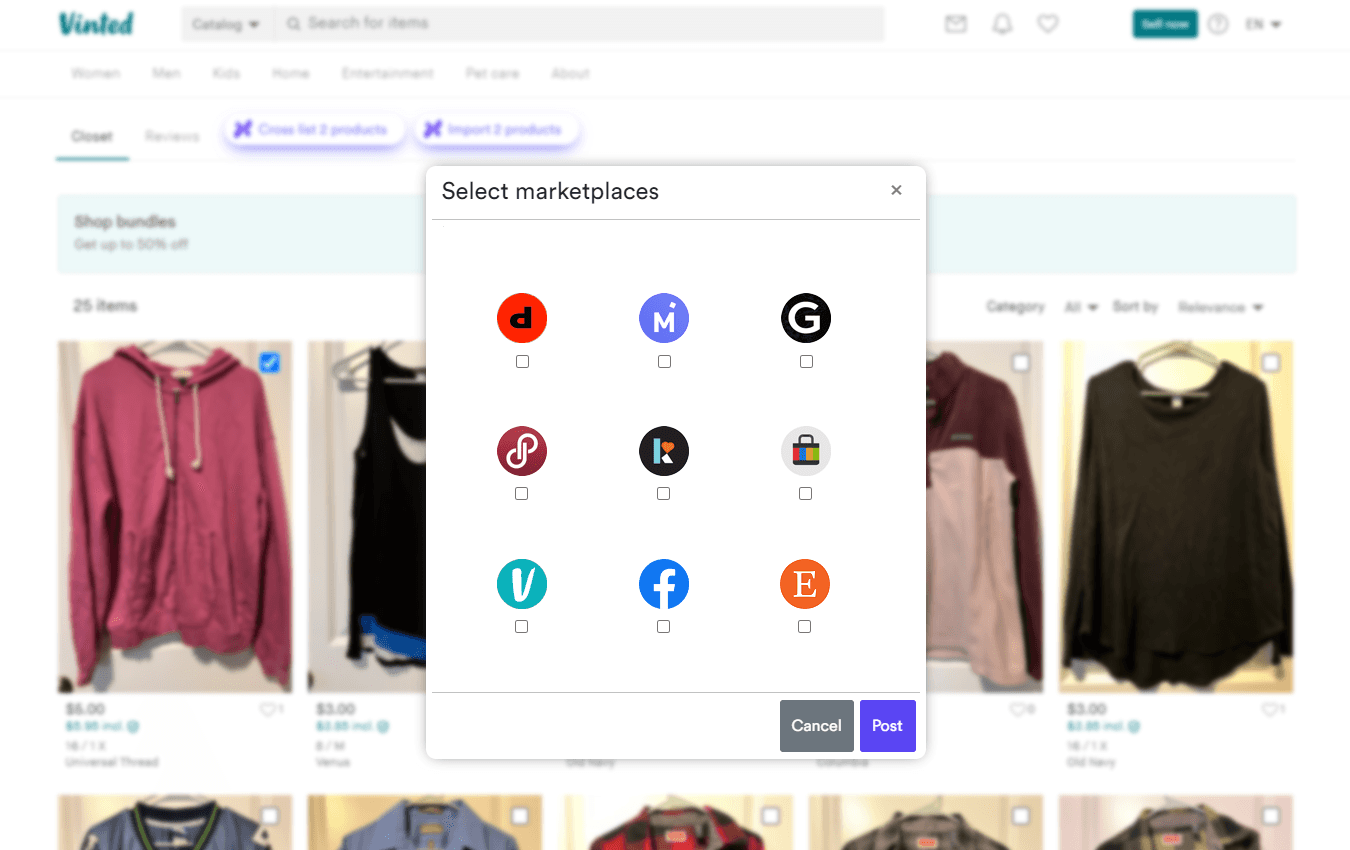Screen dimensions: 1350x850
Task: Tick the Depop checkbox
Action: pos(522,362)
